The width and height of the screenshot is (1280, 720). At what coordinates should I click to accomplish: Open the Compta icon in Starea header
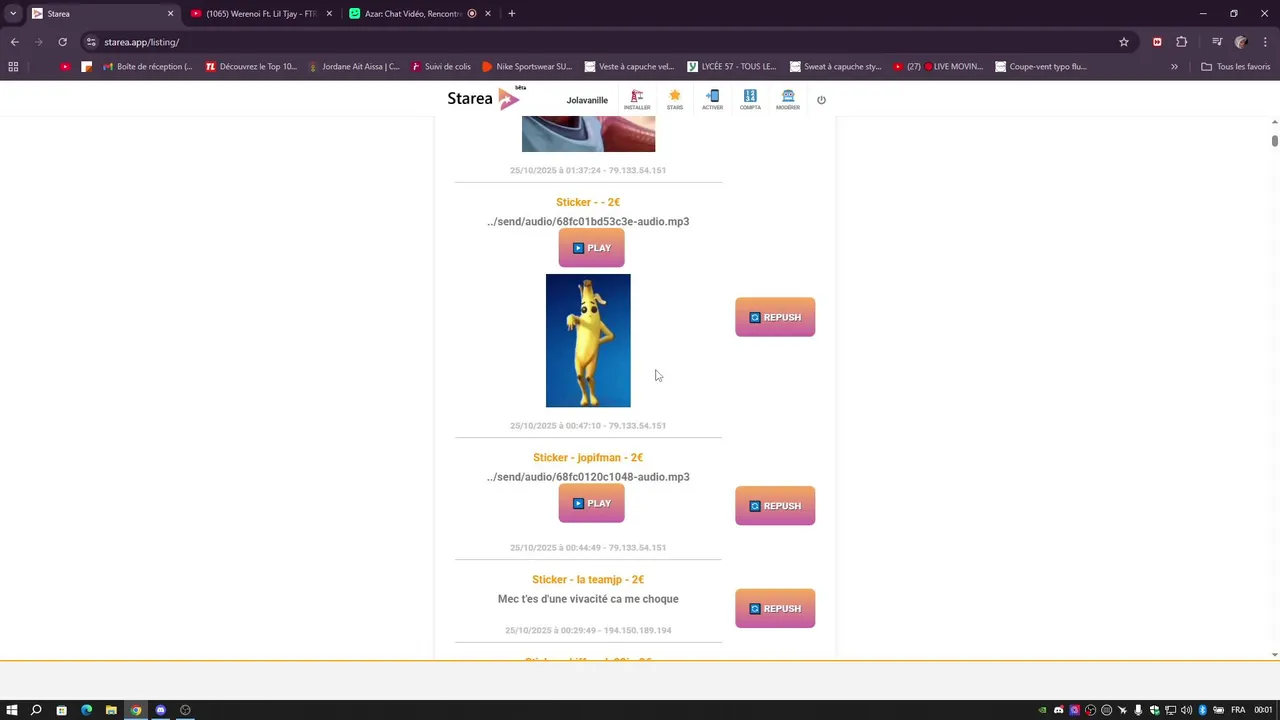[750, 100]
